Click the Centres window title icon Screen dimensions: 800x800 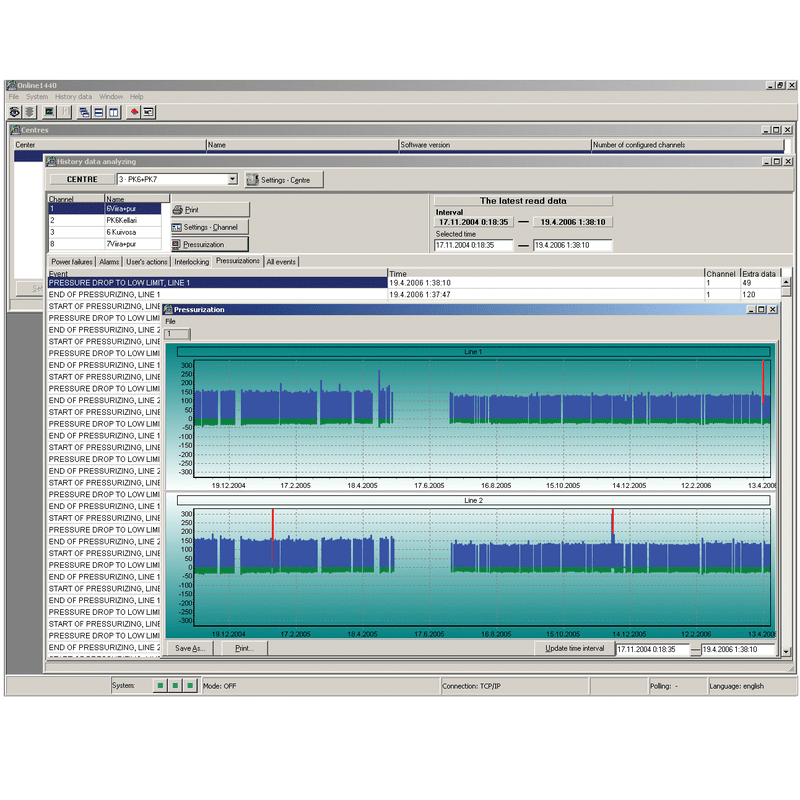coord(15,130)
